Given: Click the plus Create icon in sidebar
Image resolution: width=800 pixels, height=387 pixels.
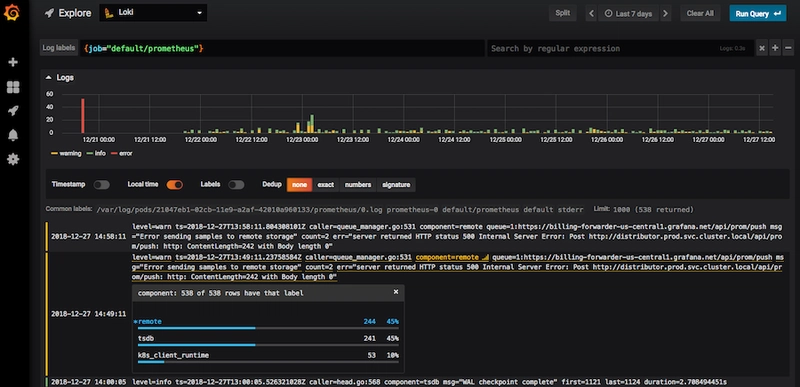Looking at the screenshot, I should coord(13,62).
